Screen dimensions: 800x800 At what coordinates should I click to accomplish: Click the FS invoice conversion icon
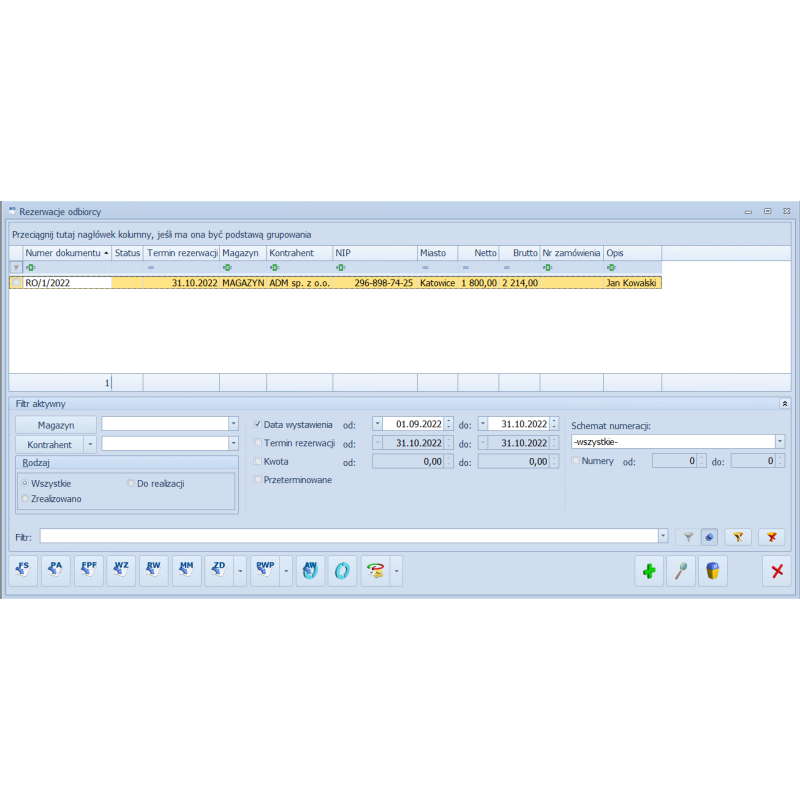click(x=23, y=570)
